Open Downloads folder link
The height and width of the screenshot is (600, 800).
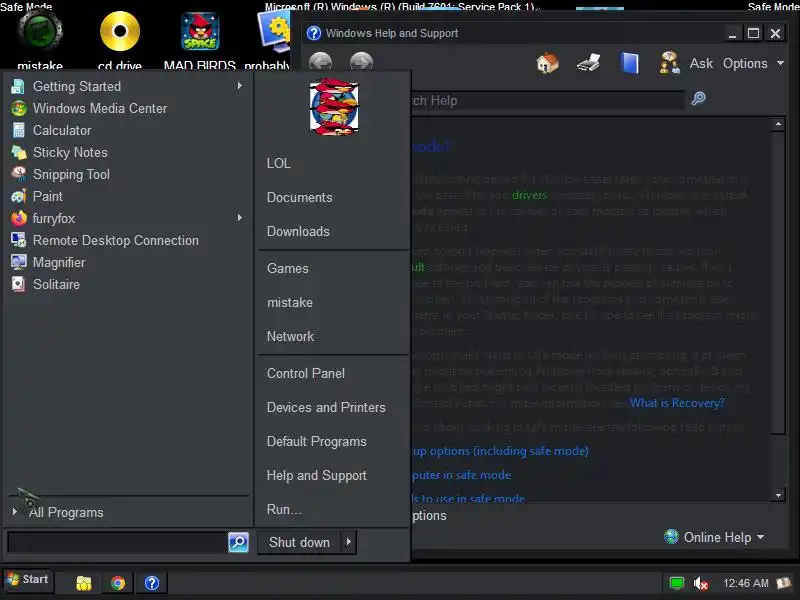(x=298, y=231)
